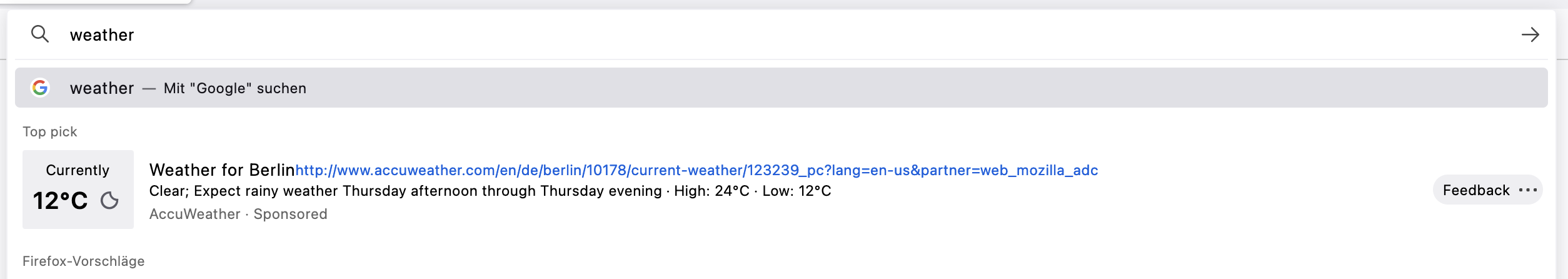This screenshot has height=279, width=1568.
Task: Click the clear-night moon weather icon
Action: tap(109, 200)
